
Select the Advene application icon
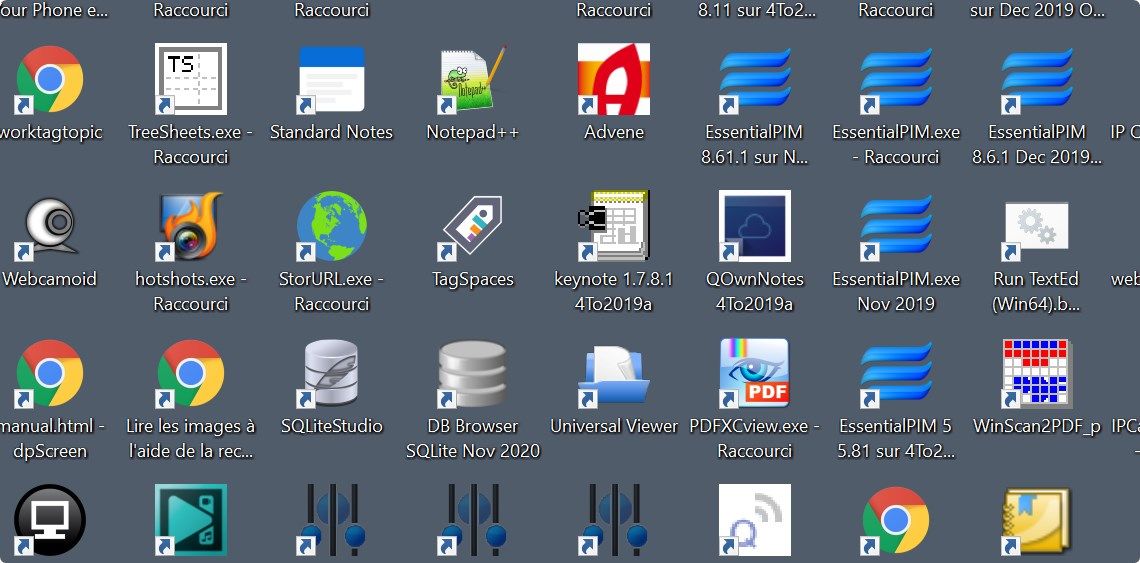(x=614, y=79)
